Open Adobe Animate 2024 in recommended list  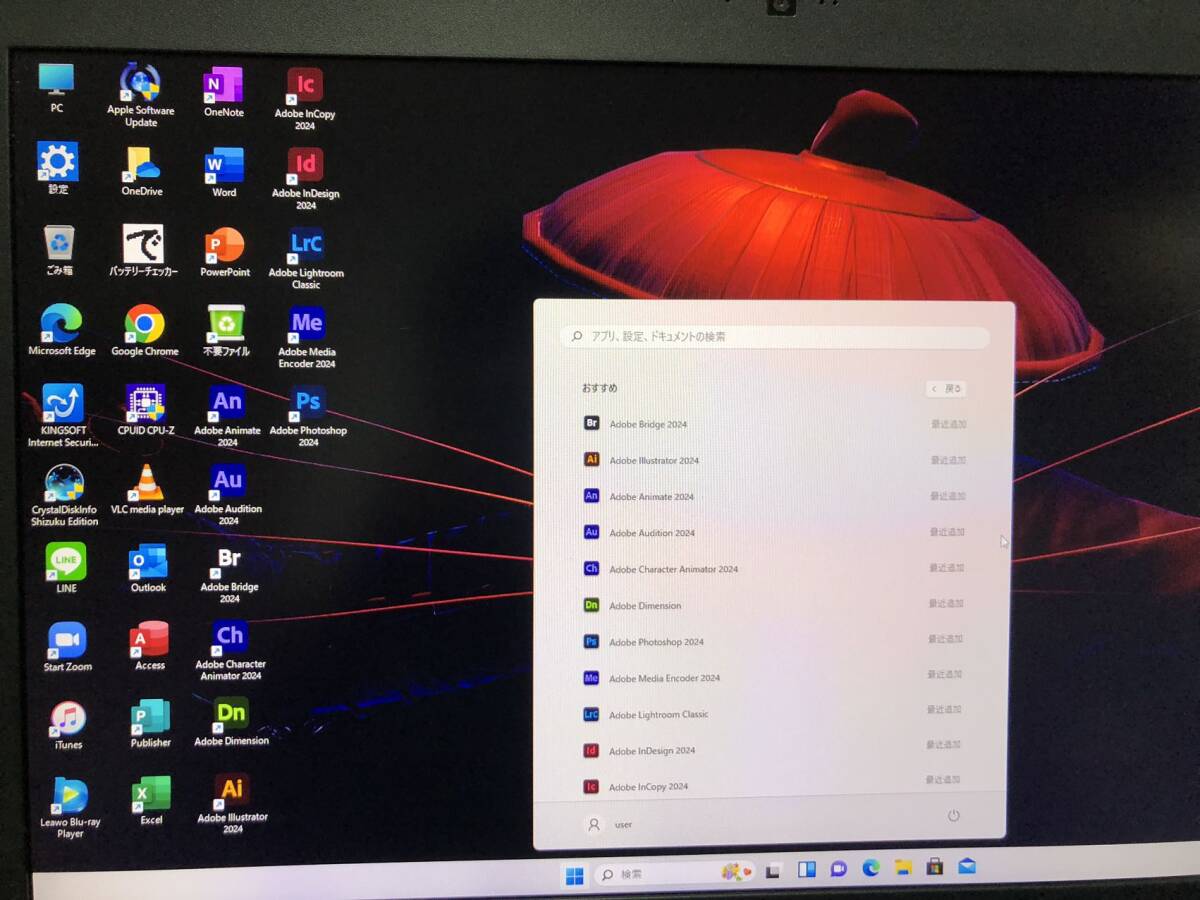774,496
